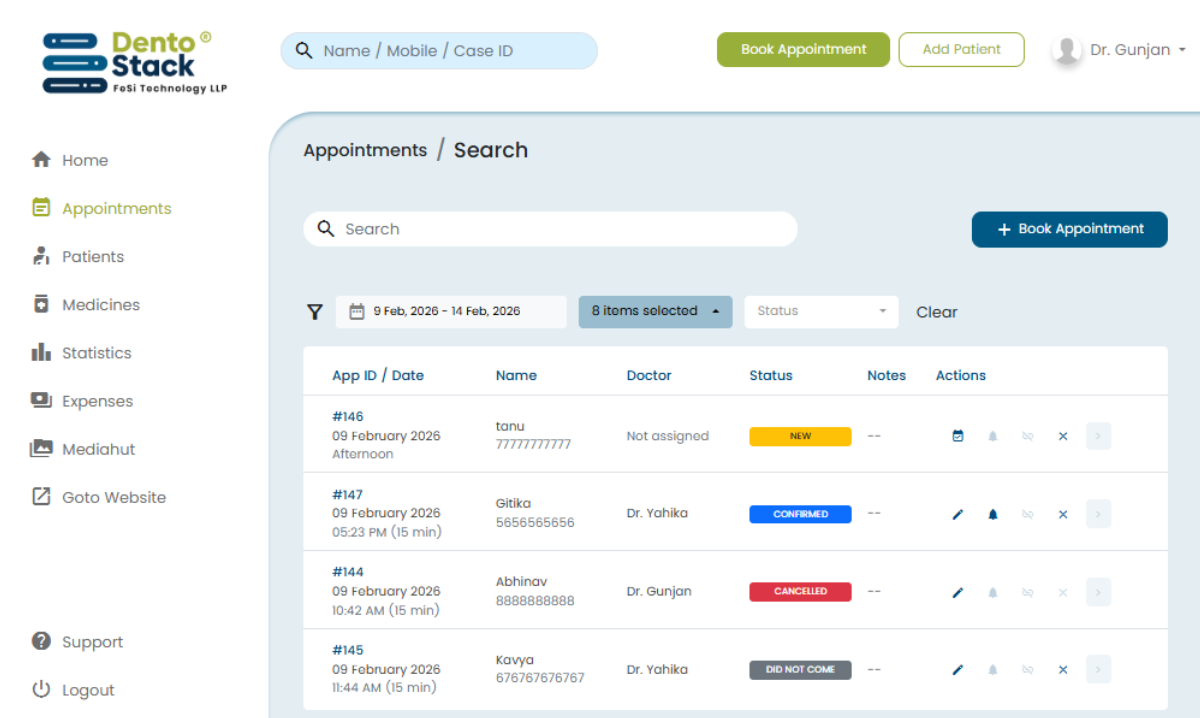Viewport: 1200px width, 718px height.
Task: Apply the filter funnel icon
Action: 315,311
